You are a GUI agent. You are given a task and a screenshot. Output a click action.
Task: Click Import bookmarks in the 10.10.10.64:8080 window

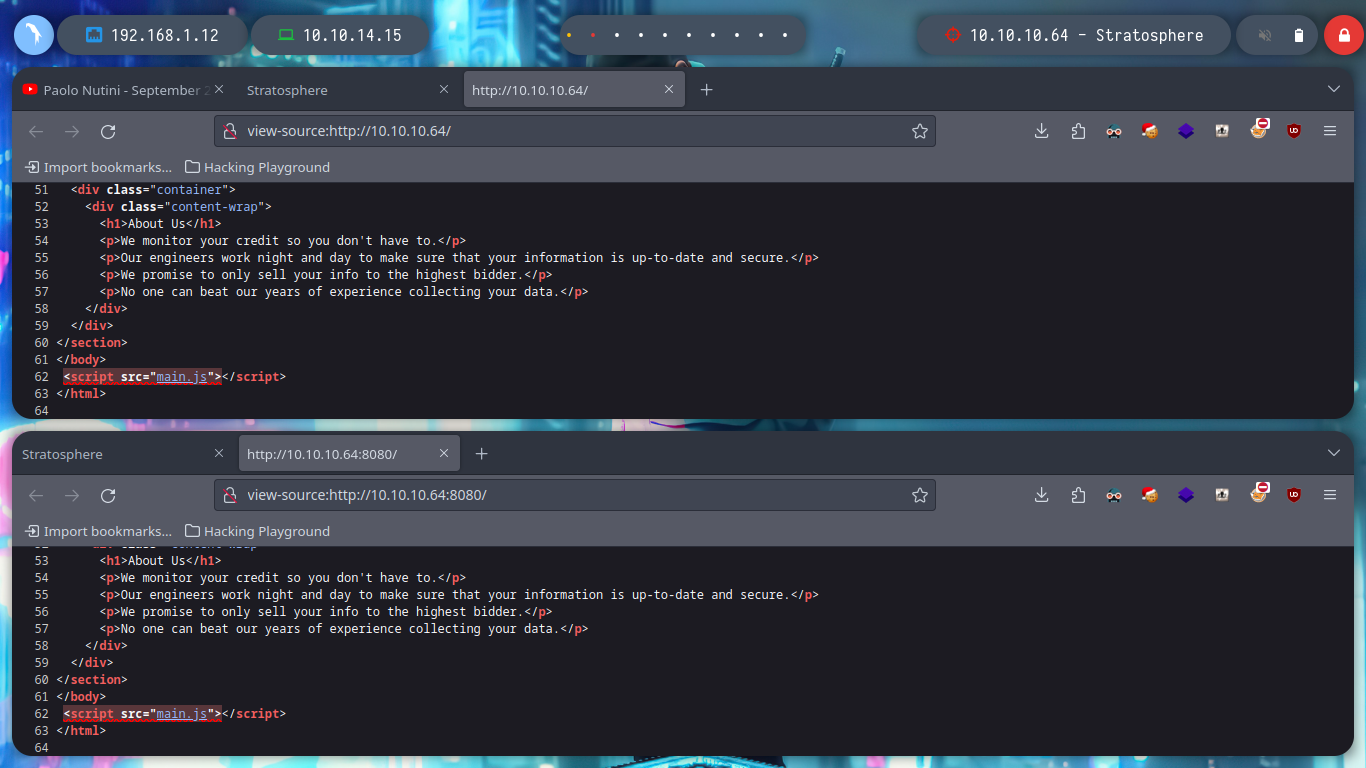98,531
